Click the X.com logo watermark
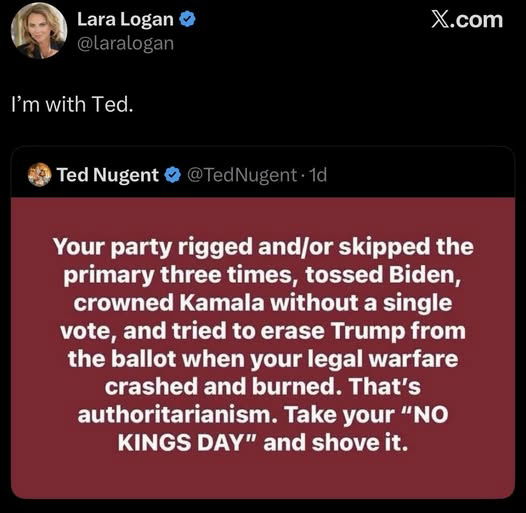Viewport: 526px width, 513px height. (467, 20)
